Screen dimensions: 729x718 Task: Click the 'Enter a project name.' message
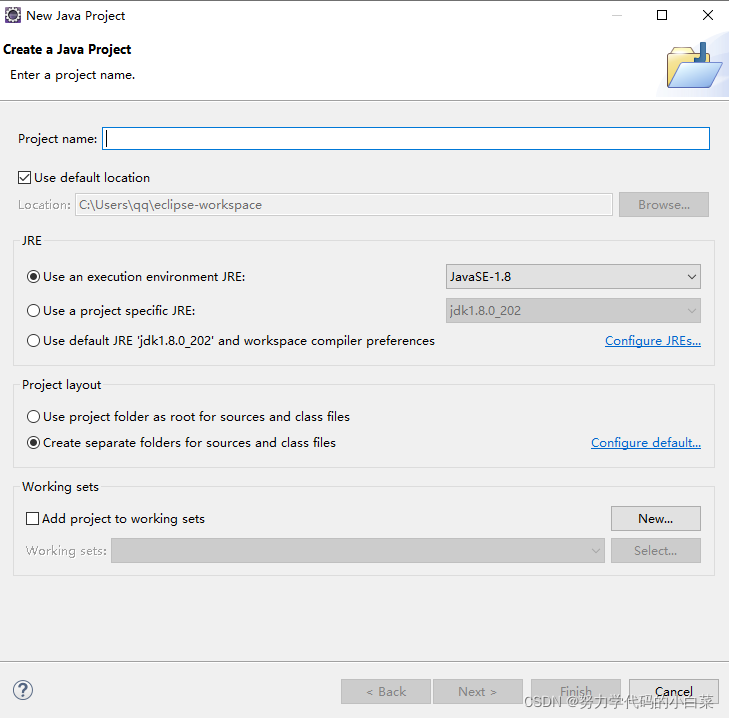(73, 75)
